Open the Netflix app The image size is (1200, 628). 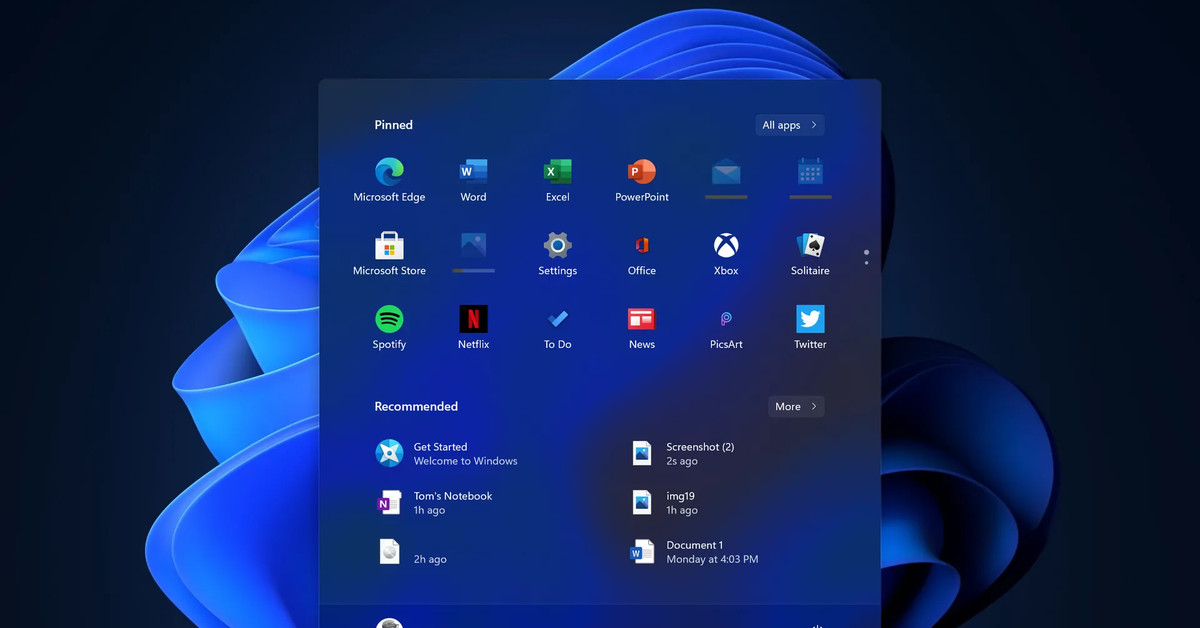(473, 328)
